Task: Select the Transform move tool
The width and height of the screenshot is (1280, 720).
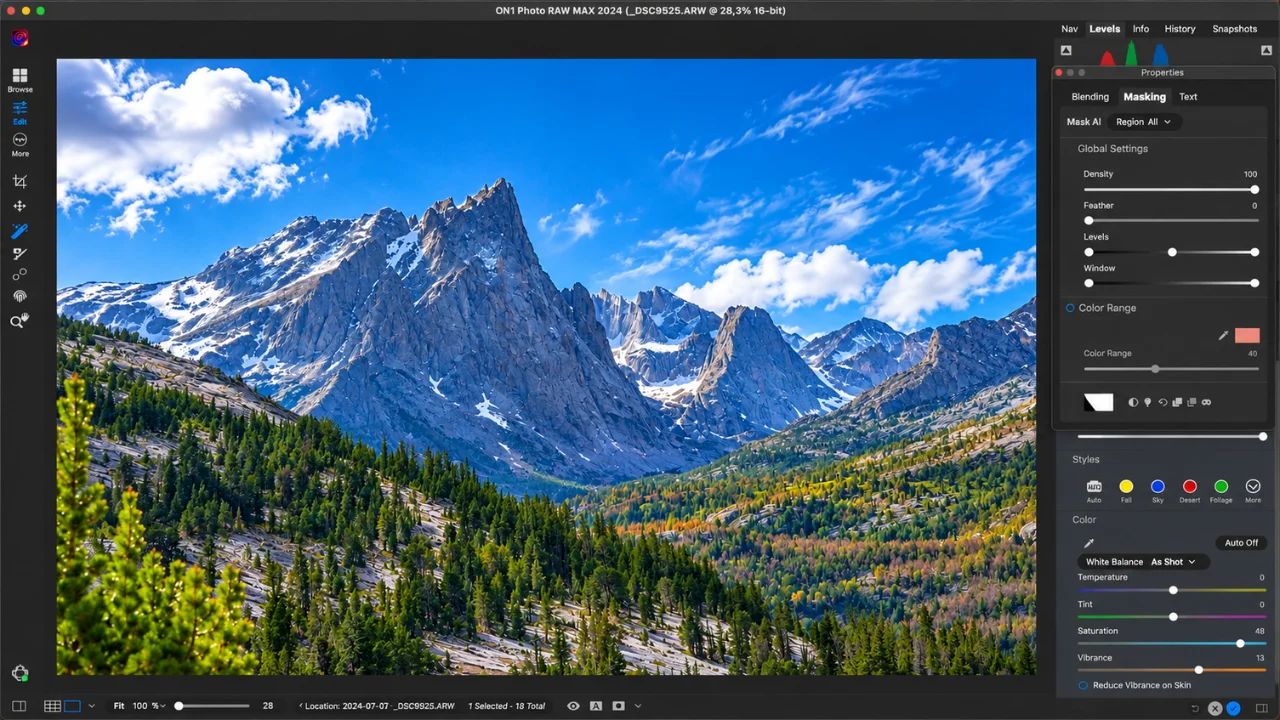Action: click(20, 206)
